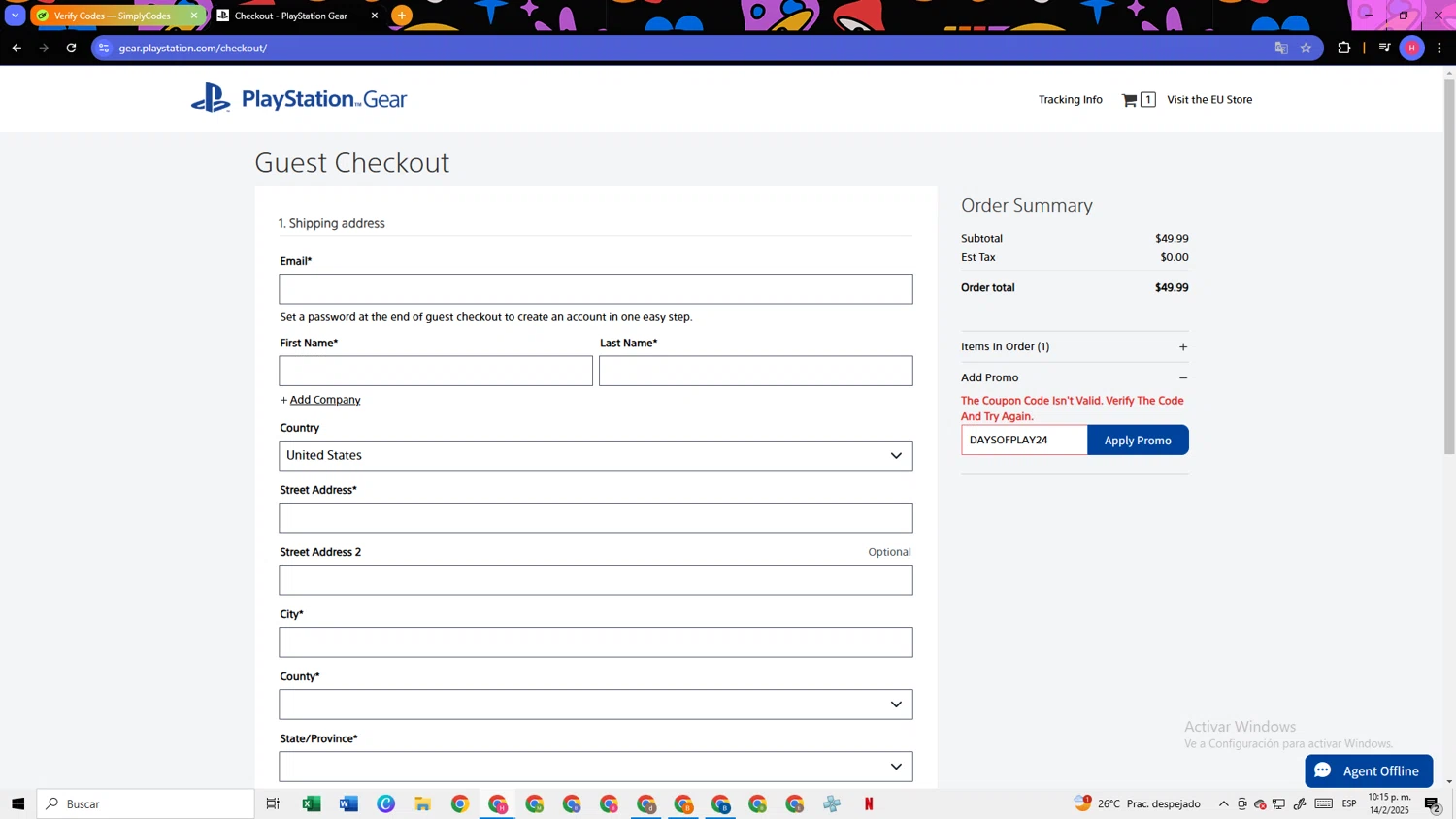Open the Windows notification center icon
This screenshot has height=819, width=1456.
[1433, 803]
